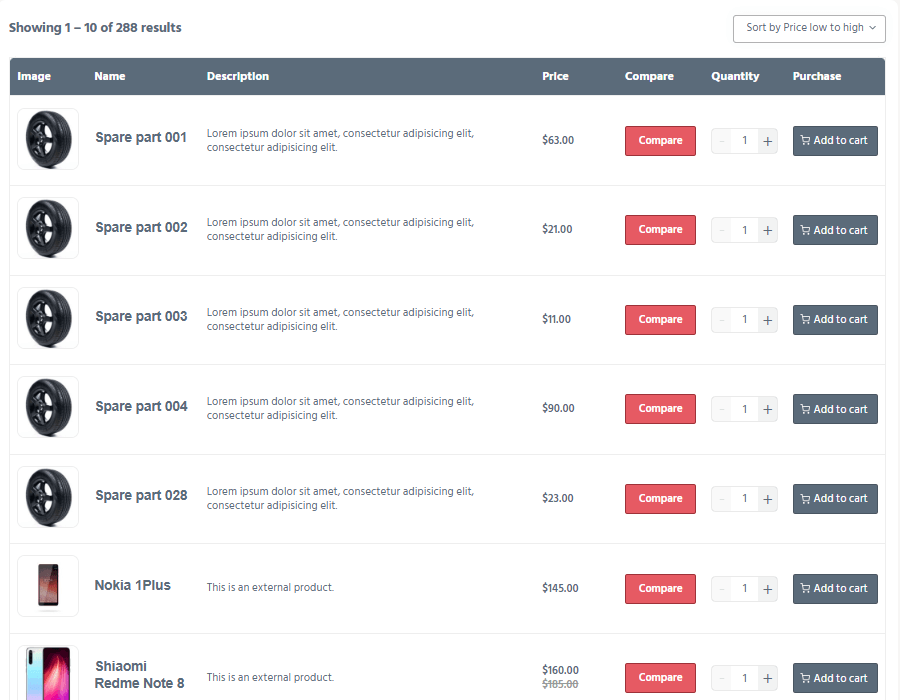Screen dimensions: 900x700
Task: Click the $63.00 price of Spare part 001
Action: [558, 141]
